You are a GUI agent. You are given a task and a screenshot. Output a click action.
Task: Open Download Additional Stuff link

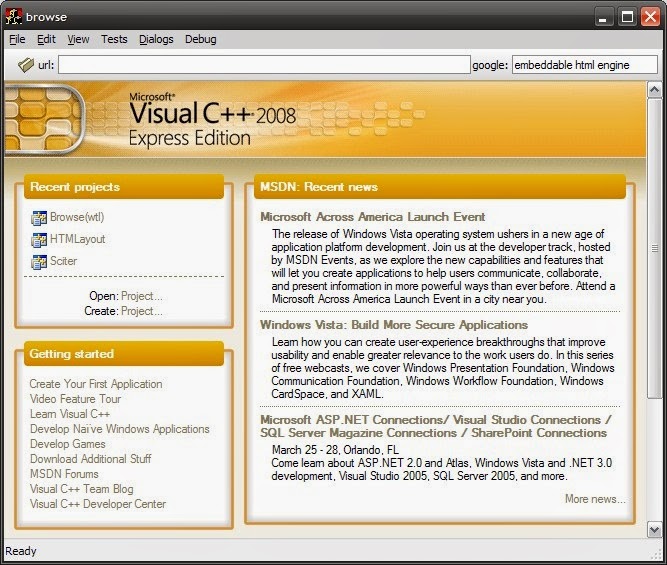[x=90, y=459]
